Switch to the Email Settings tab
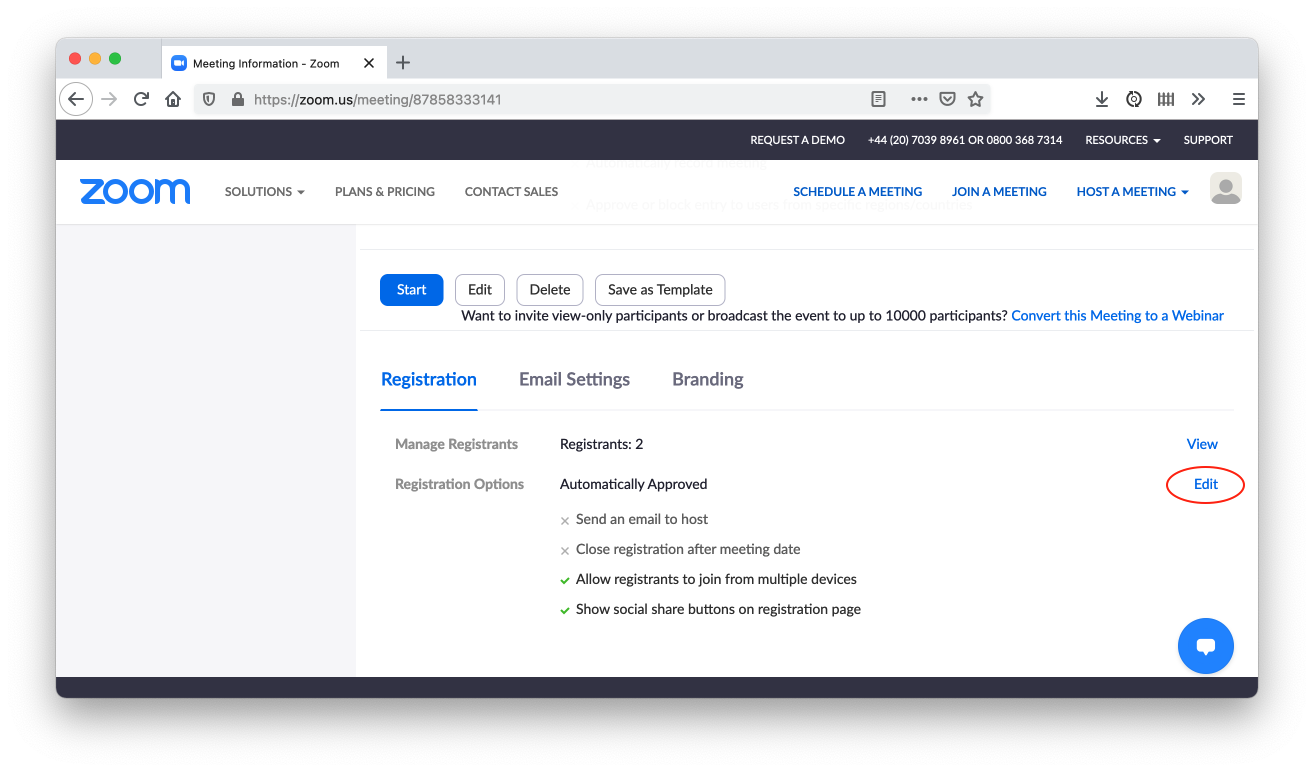The height and width of the screenshot is (772, 1314). click(x=574, y=379)
